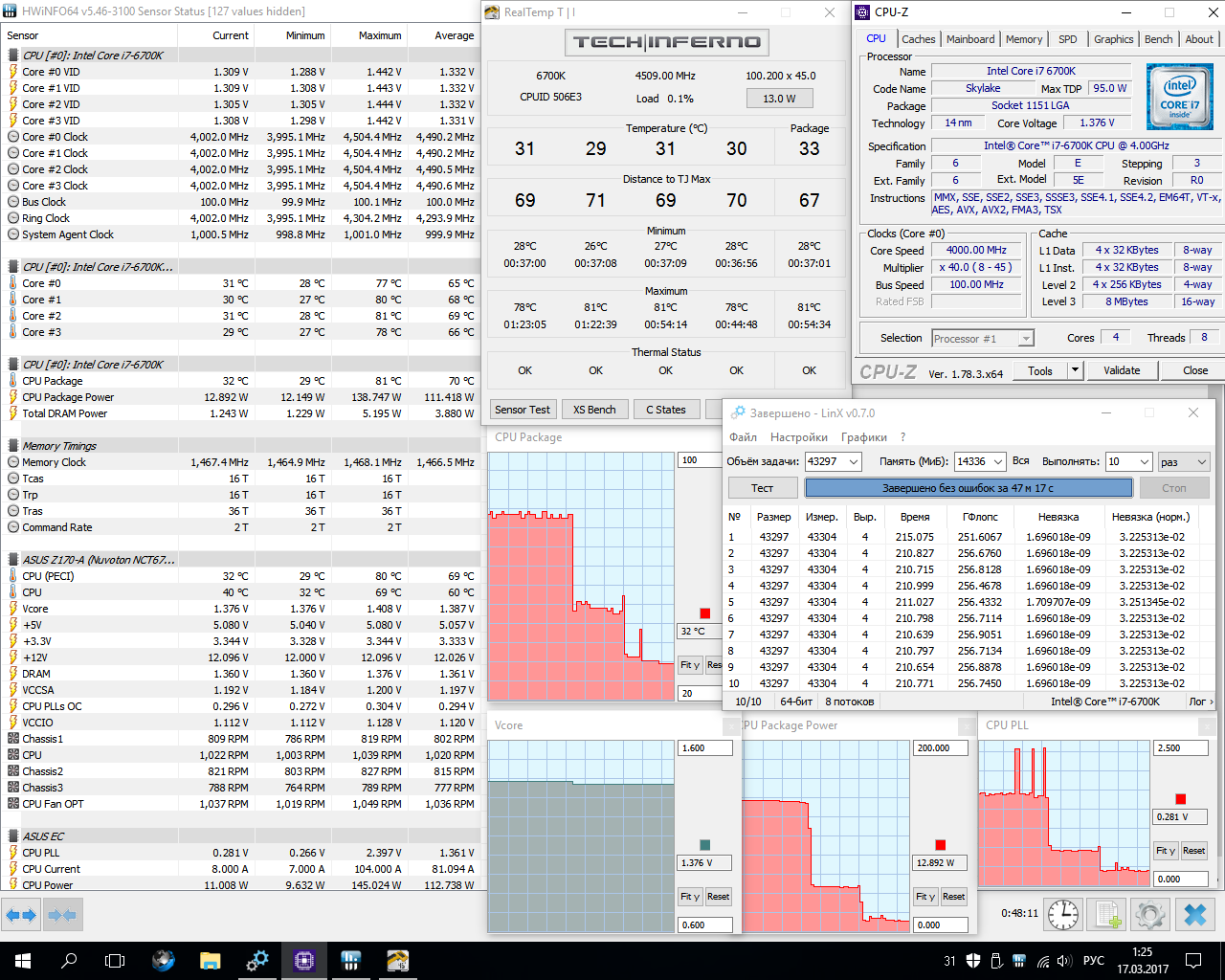Click LinX progress bar 'Завершено без ошибок'
Image resolution: width=1225 pixels, height=980 pixels.
[969, 488]
